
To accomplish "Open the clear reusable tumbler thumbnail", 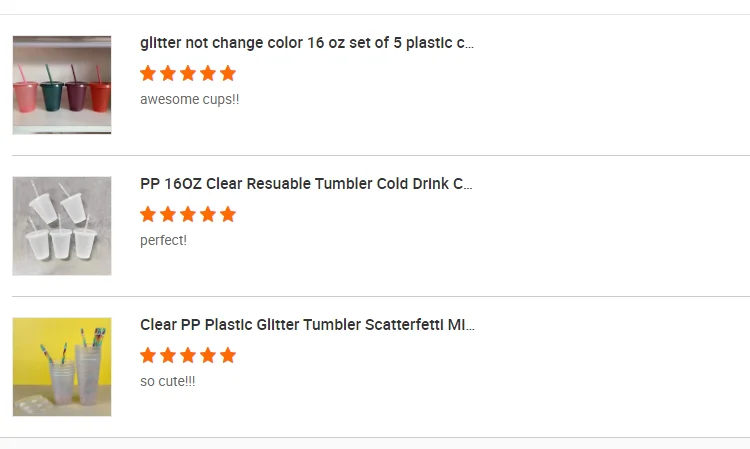I will (62, 226).
